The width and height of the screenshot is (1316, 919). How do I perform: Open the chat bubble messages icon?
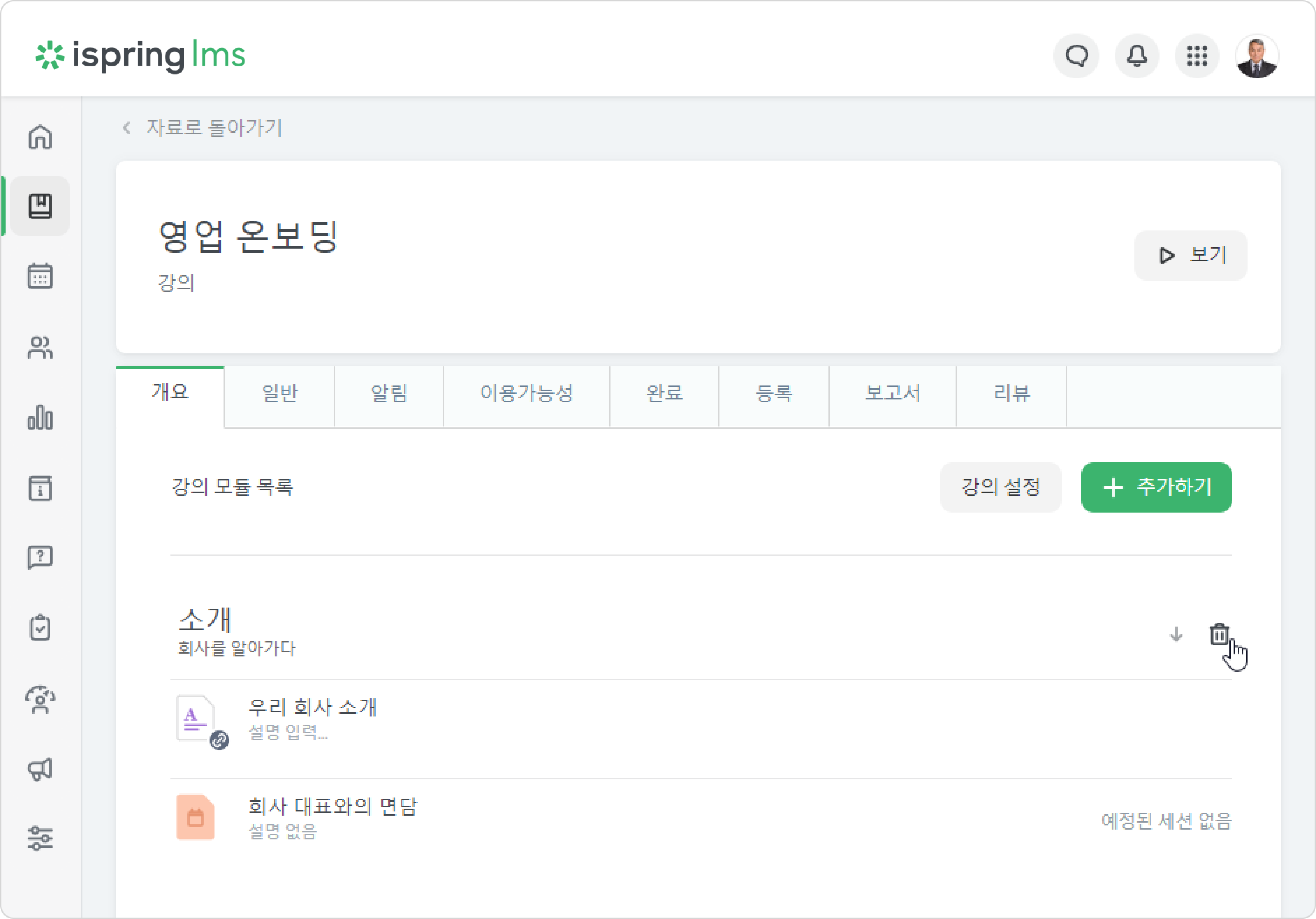click(1076, 56)
